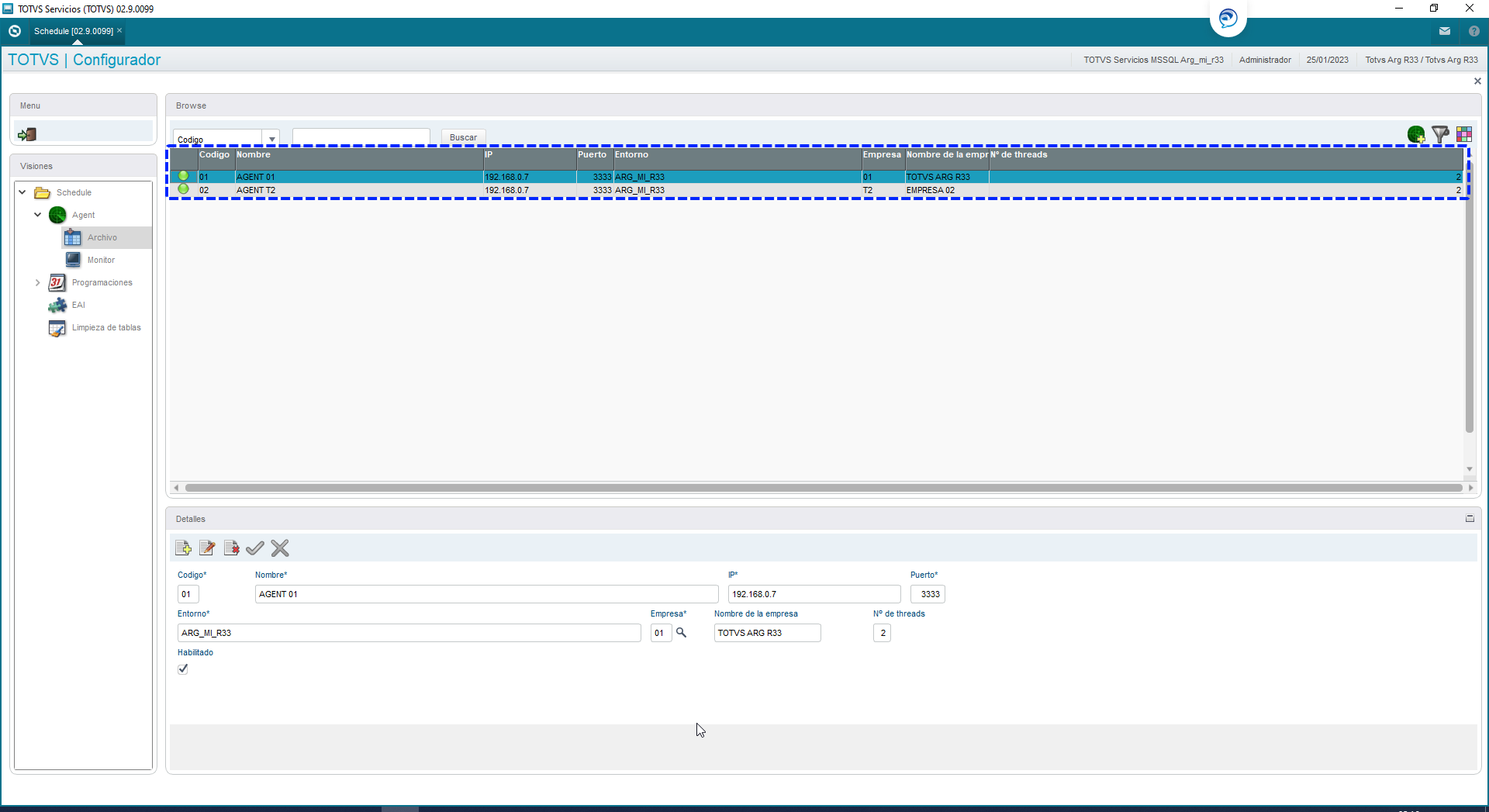1489x812 pixels.
Task: Select Monitor in the Visiones tree
Action: click(x=101, y=260)
